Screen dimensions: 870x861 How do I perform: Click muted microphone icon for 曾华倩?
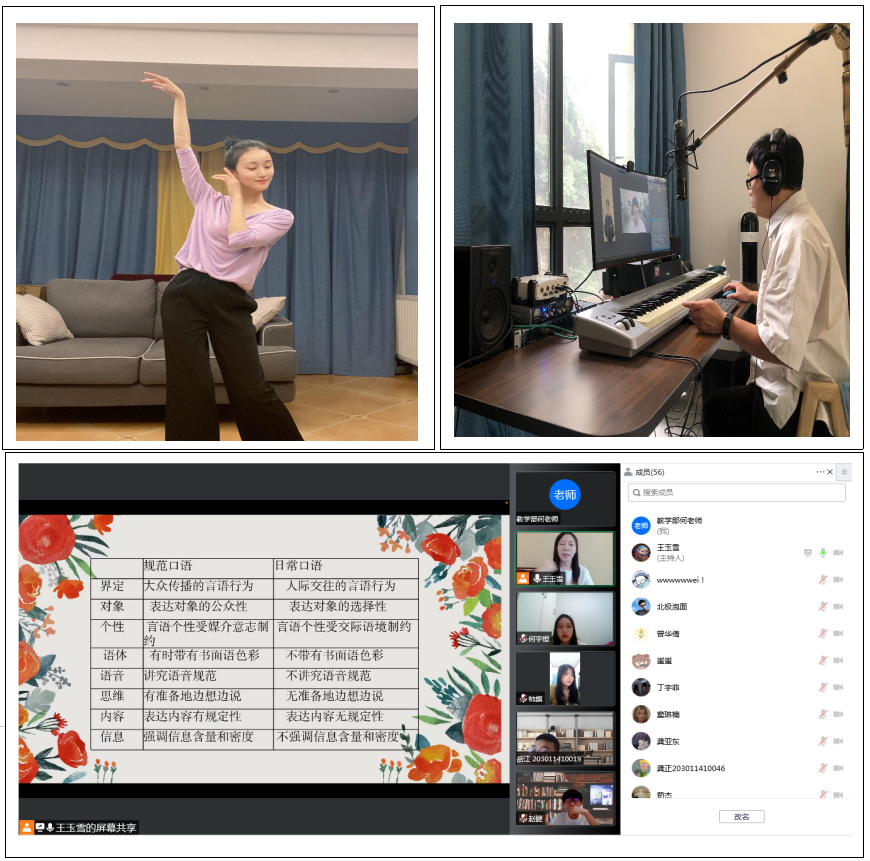coord(823,634)
